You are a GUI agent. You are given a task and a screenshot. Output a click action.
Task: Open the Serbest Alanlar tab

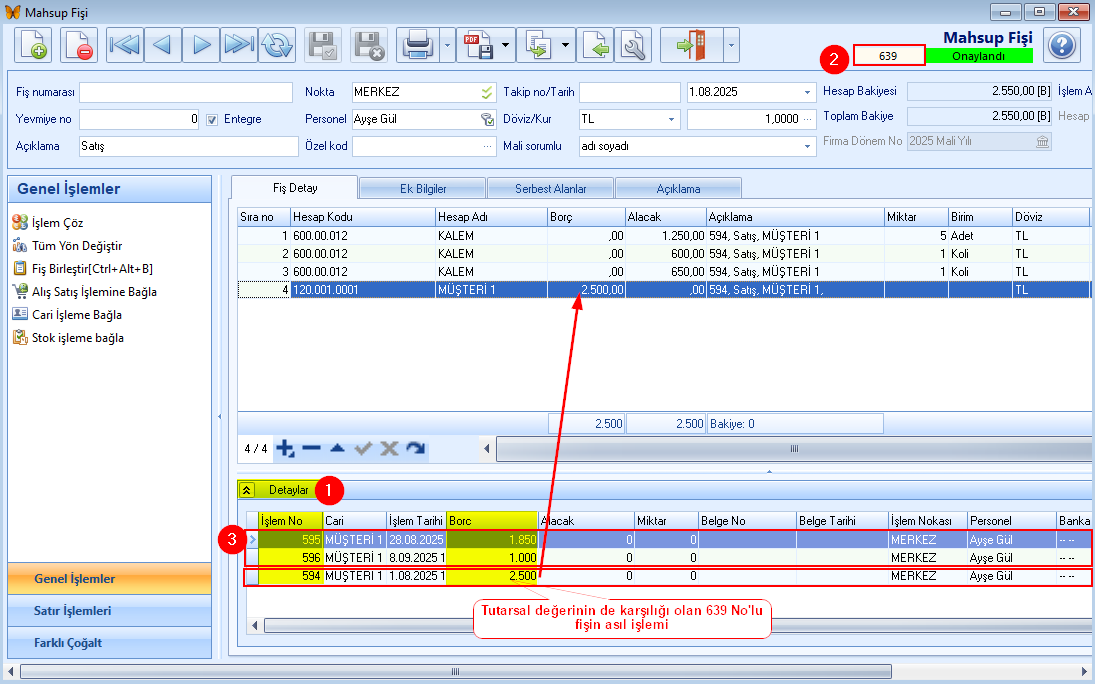coord(550,188)
